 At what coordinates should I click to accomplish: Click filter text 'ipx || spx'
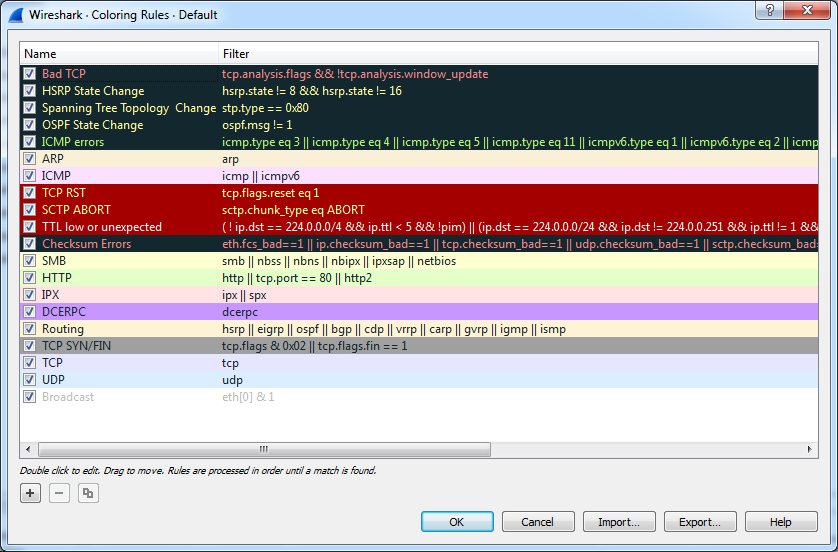[x=244, y=295]
